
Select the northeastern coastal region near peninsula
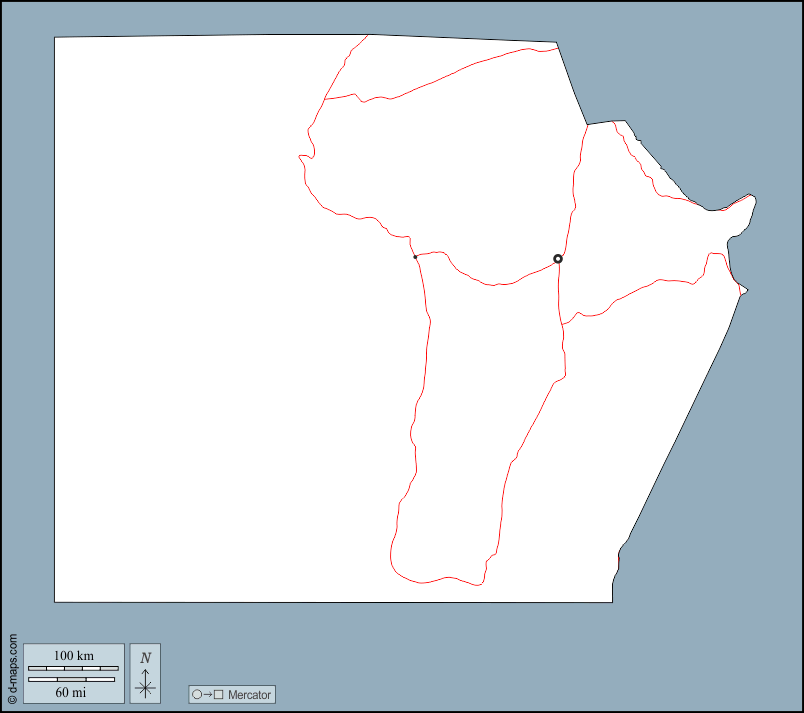click(640, 230)
